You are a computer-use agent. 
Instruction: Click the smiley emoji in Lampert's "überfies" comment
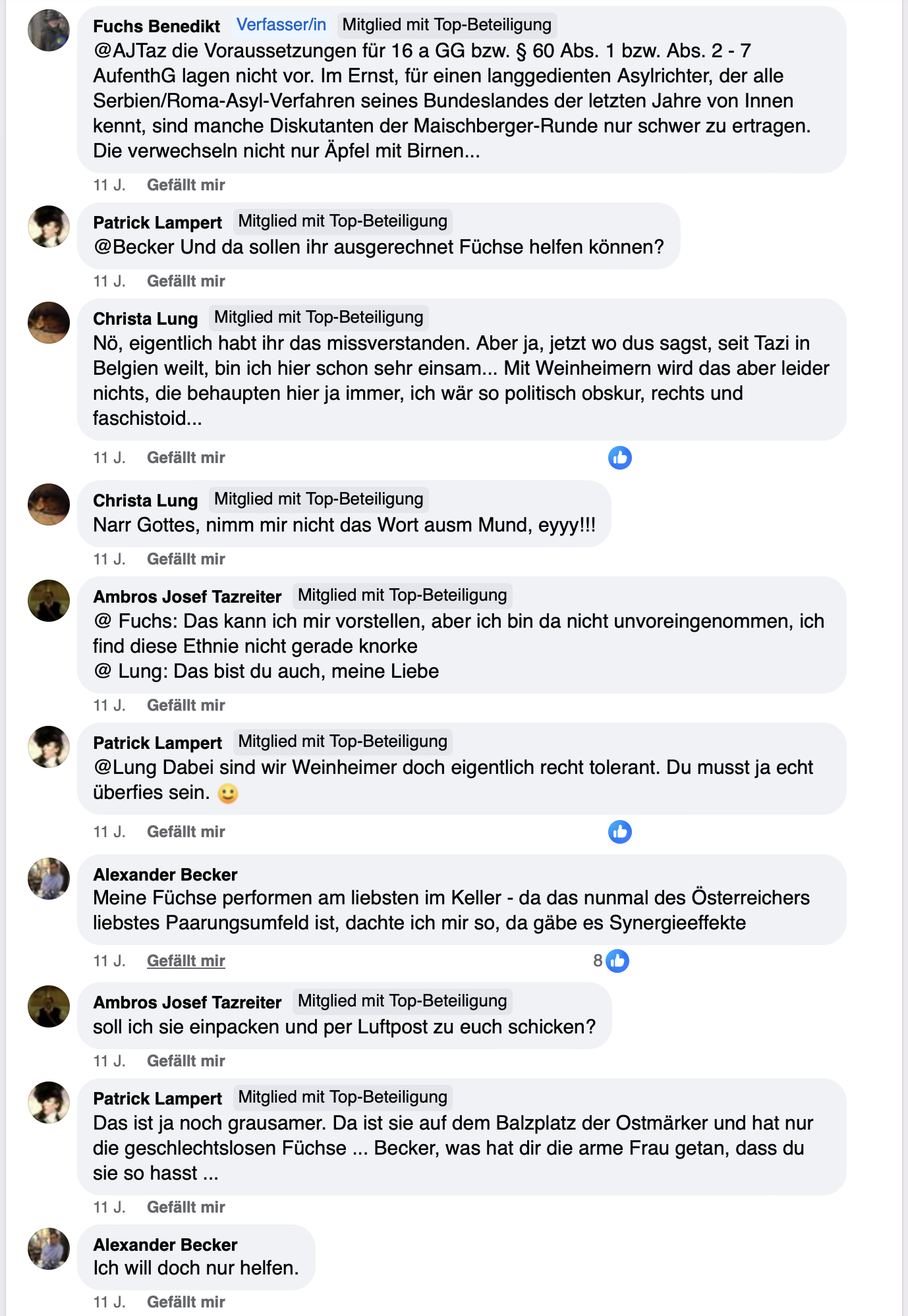(228, 793)
